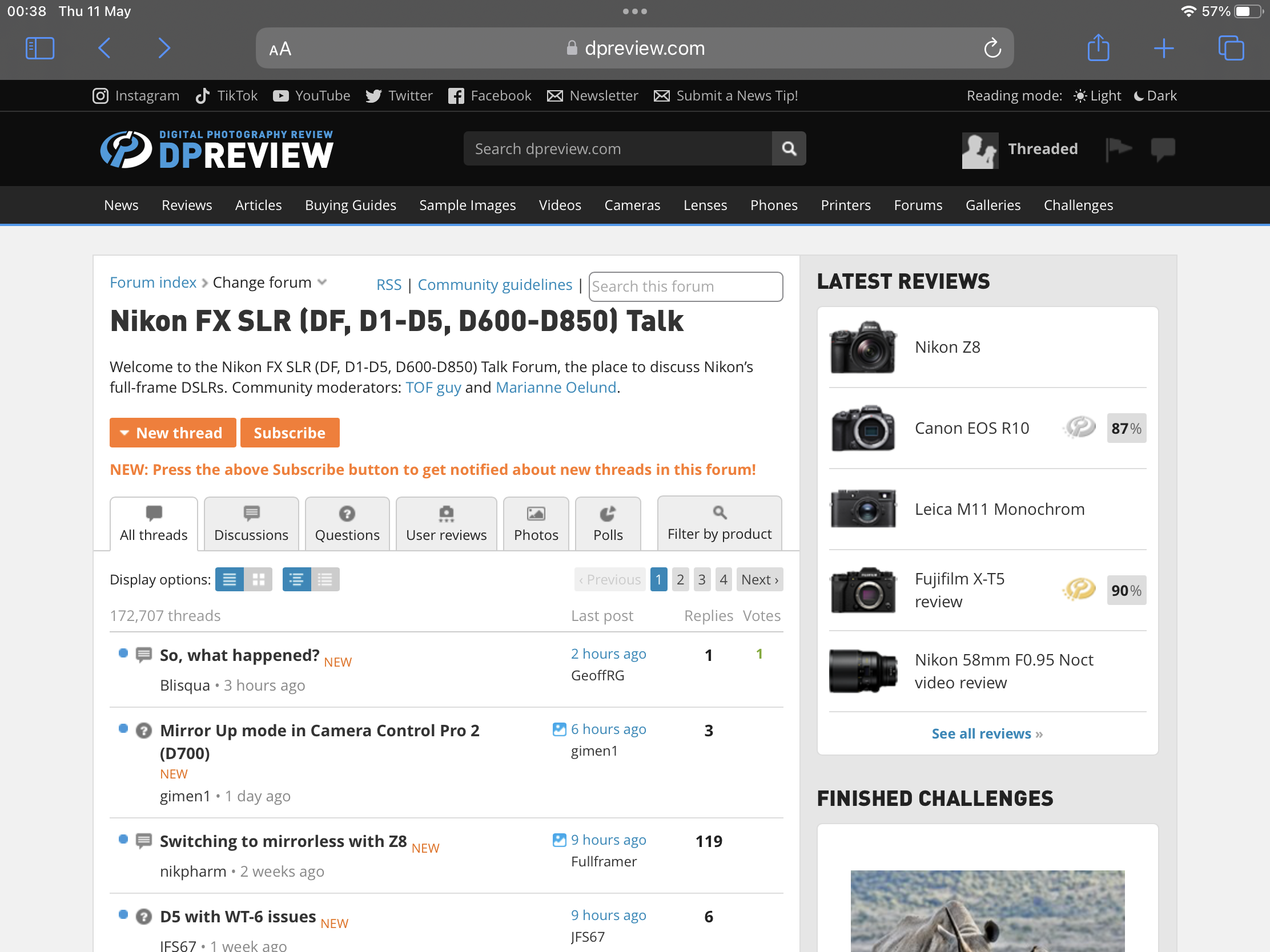1270x952 pixels.
Task: Open DPReview Facebook link
Action: coord(490,96)
